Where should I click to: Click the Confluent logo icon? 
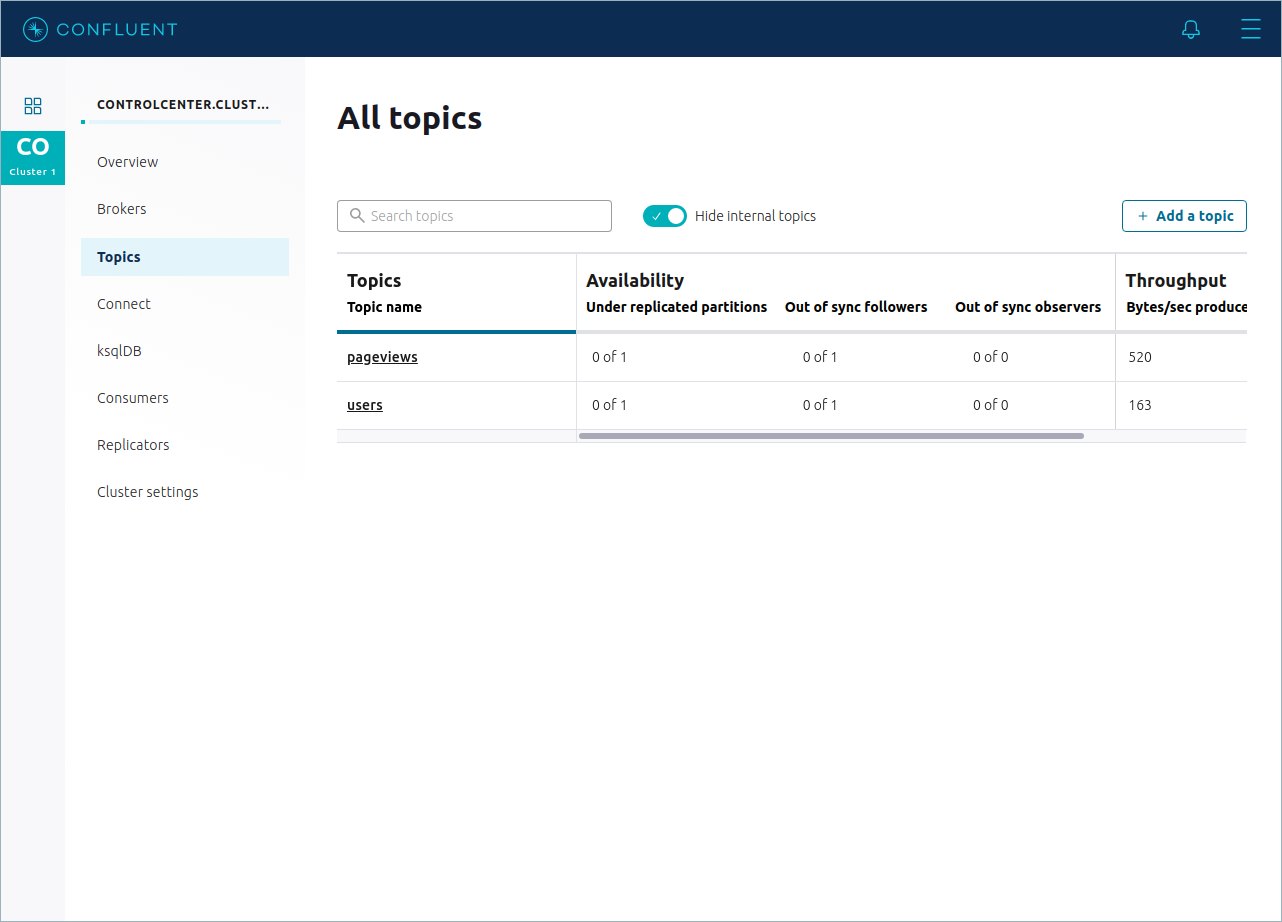click(35, 29)
